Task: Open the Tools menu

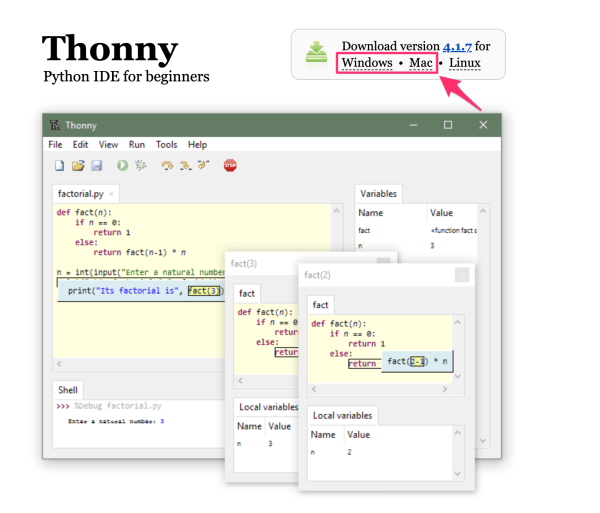Action: [166, 145]
